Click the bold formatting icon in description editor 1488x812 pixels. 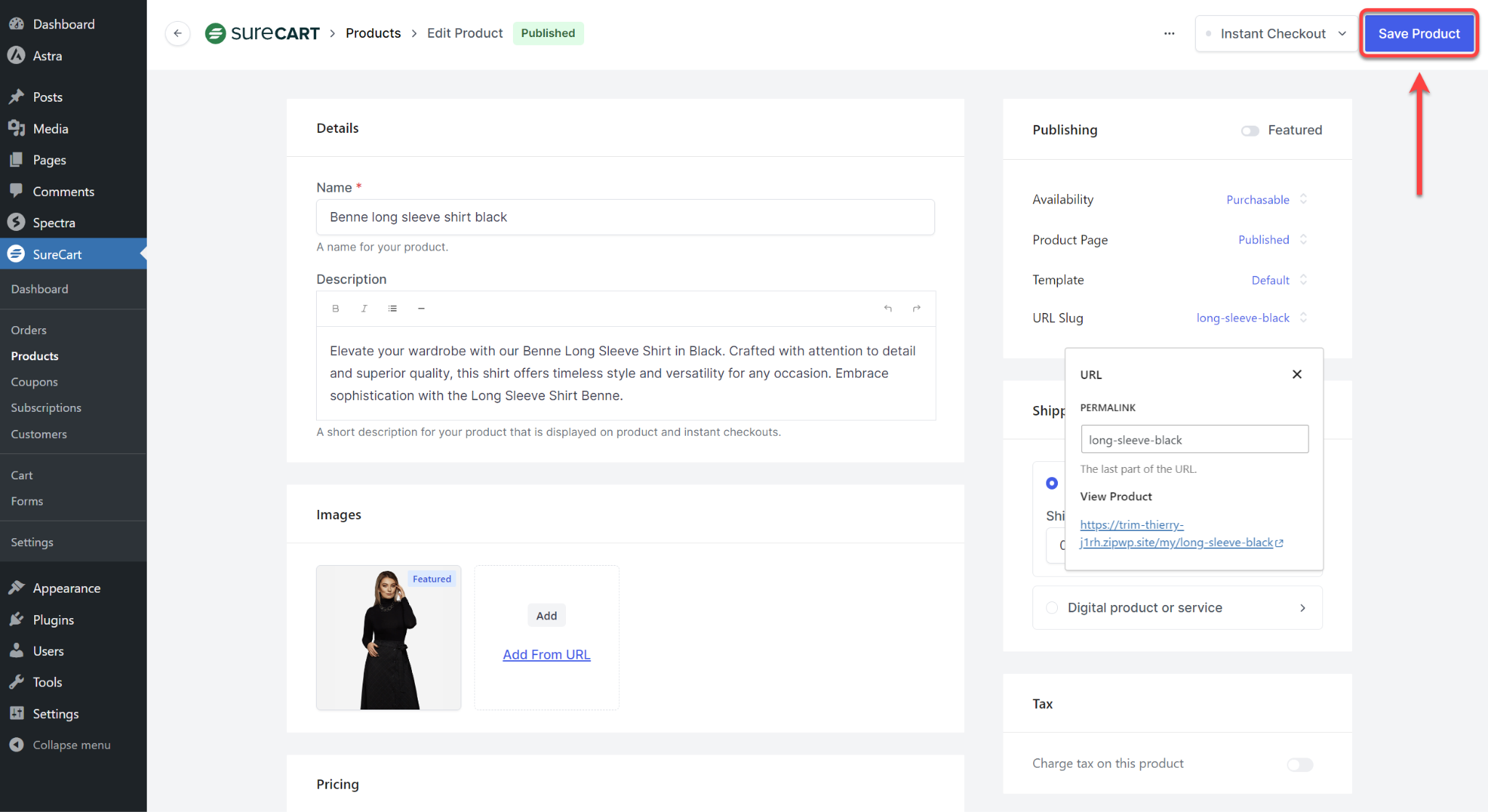point(336,308)
